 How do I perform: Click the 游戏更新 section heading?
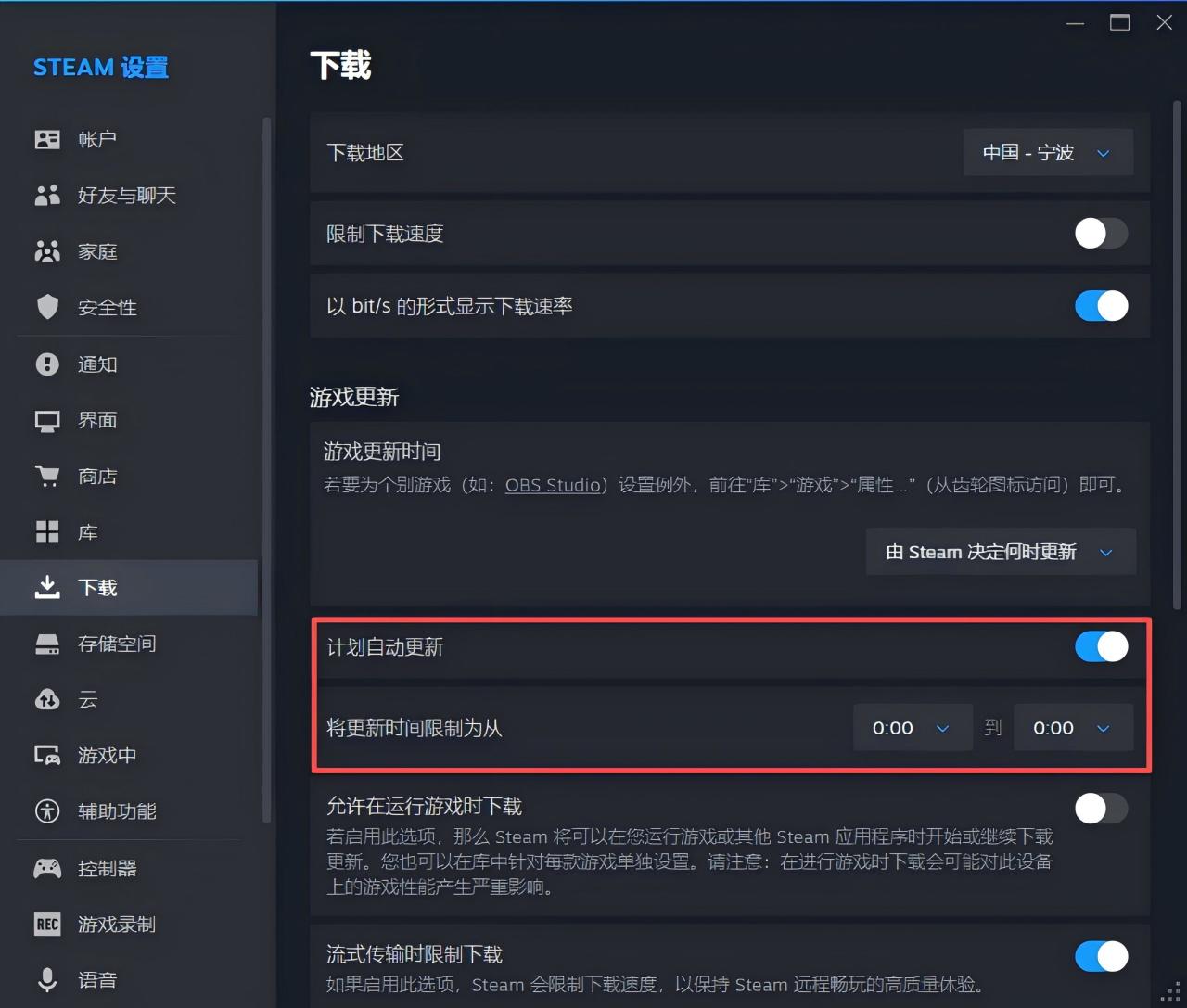click(x=354, y=398)
